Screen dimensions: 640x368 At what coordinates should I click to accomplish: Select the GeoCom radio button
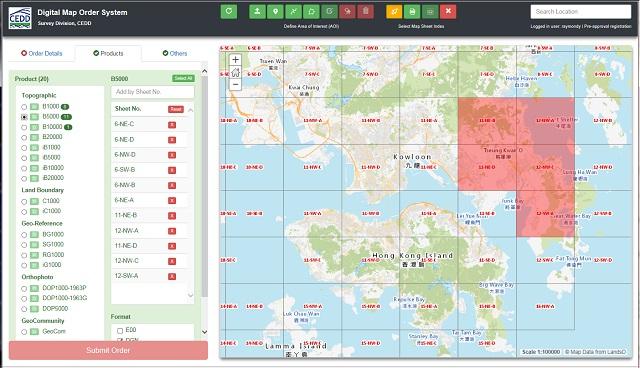(24, 332)
